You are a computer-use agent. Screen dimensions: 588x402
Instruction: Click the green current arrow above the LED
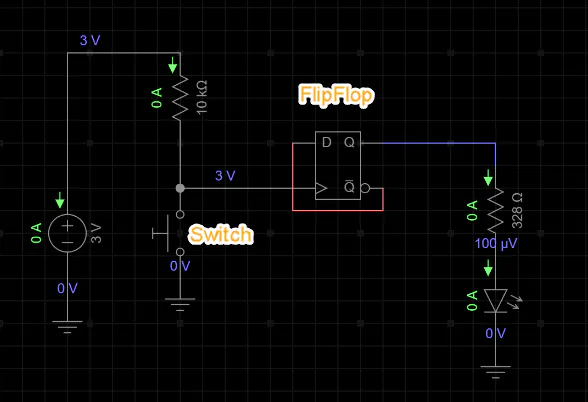[x=488, y=268]
